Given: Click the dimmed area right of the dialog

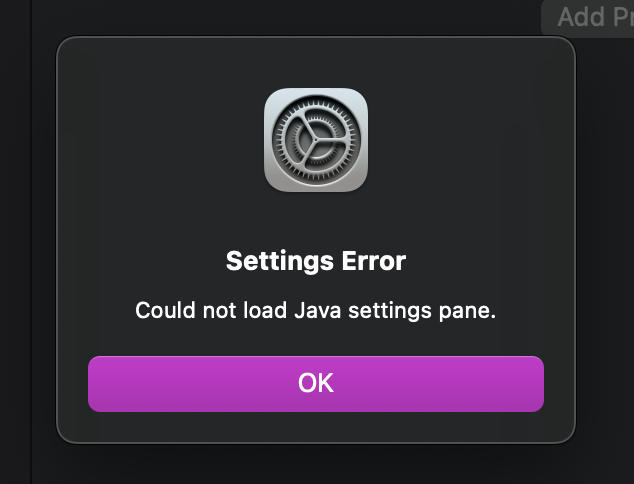Looking at the screenshot, I should [x=605, y=243].
